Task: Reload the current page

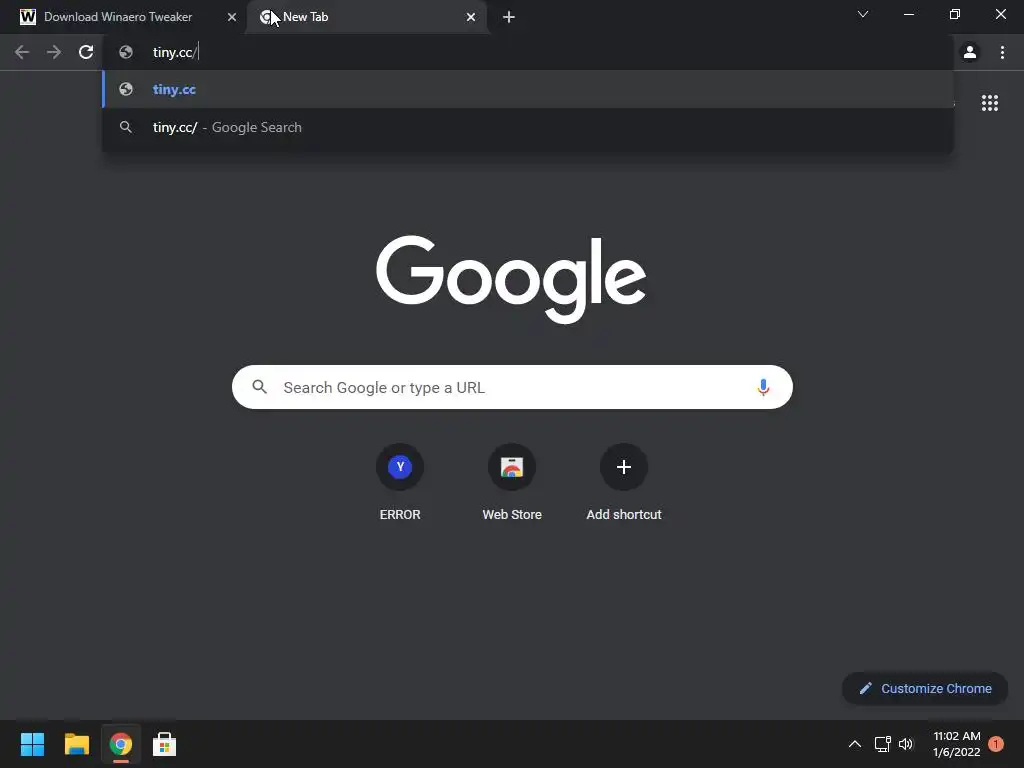Action: pyautogui.click(x=86, y=52)
